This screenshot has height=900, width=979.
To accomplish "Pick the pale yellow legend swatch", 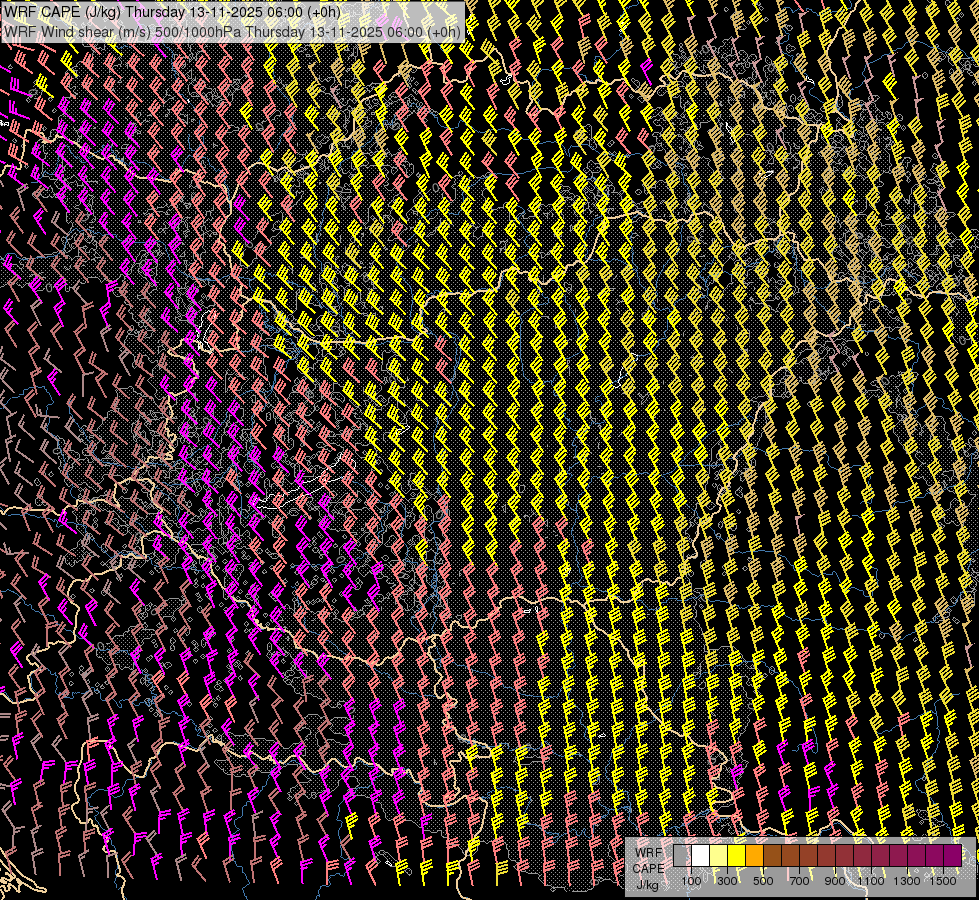I will [718, 856].
